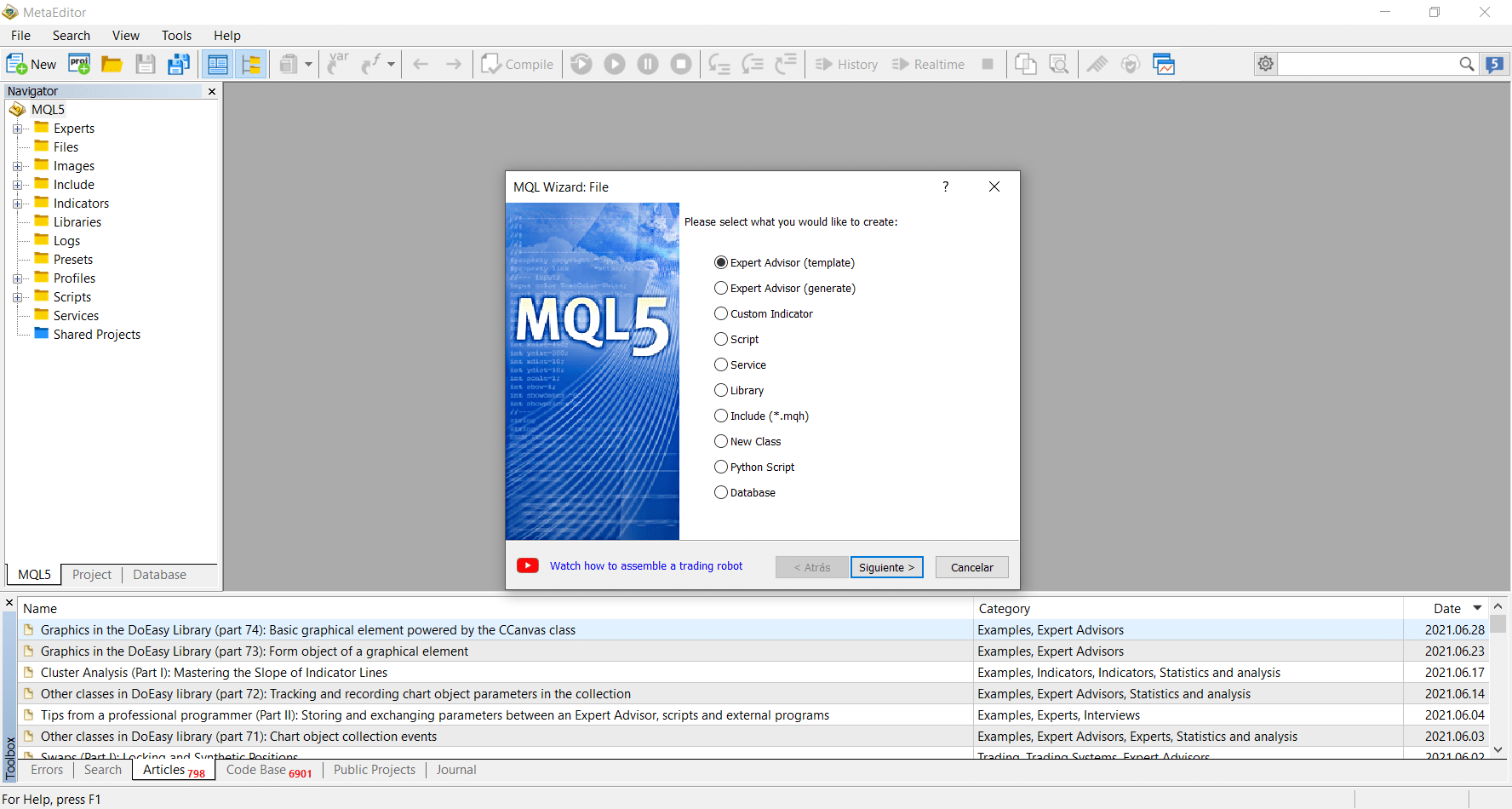Click the Paste clipboard toolbar icon
This screenshot has width=1512, height=809.
coord(289,64)
